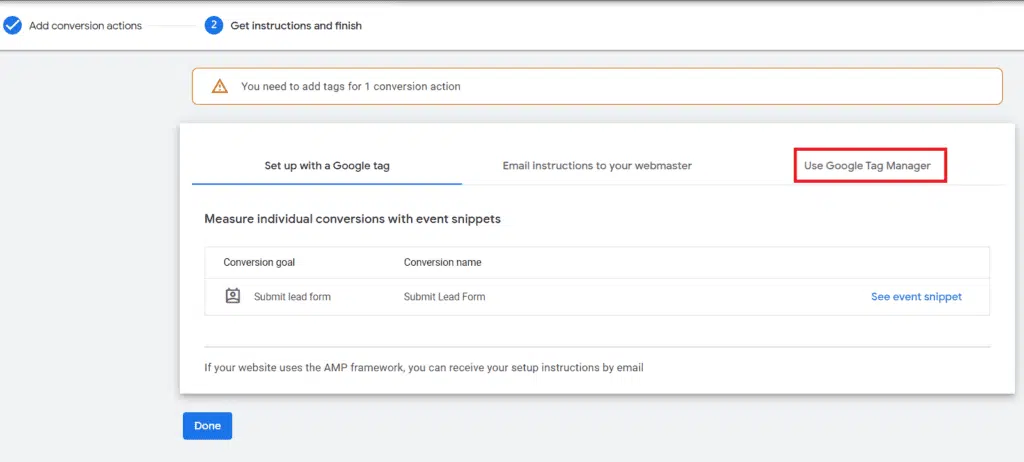Click the add tags warning message text
The image size is (1024, 462).
tap(351, 87)
